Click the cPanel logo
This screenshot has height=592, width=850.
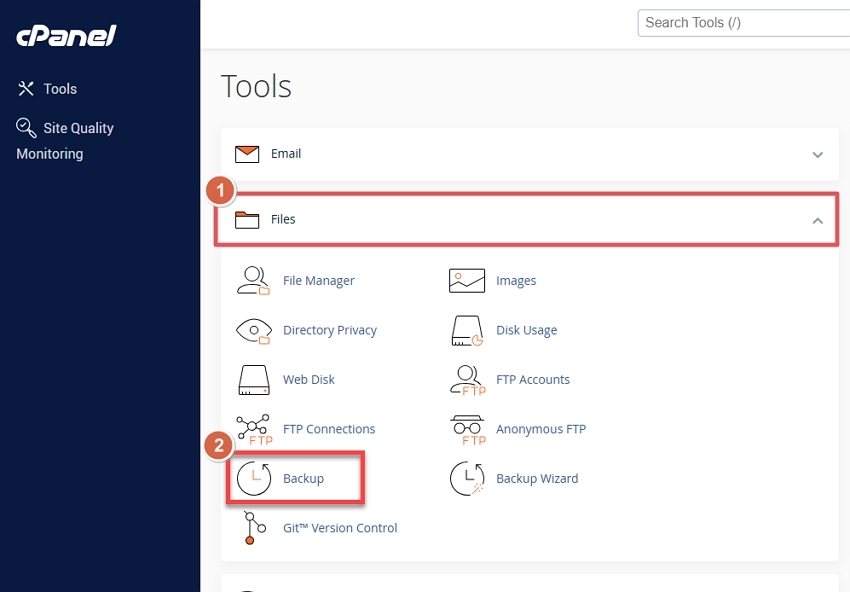pos(66,36)
